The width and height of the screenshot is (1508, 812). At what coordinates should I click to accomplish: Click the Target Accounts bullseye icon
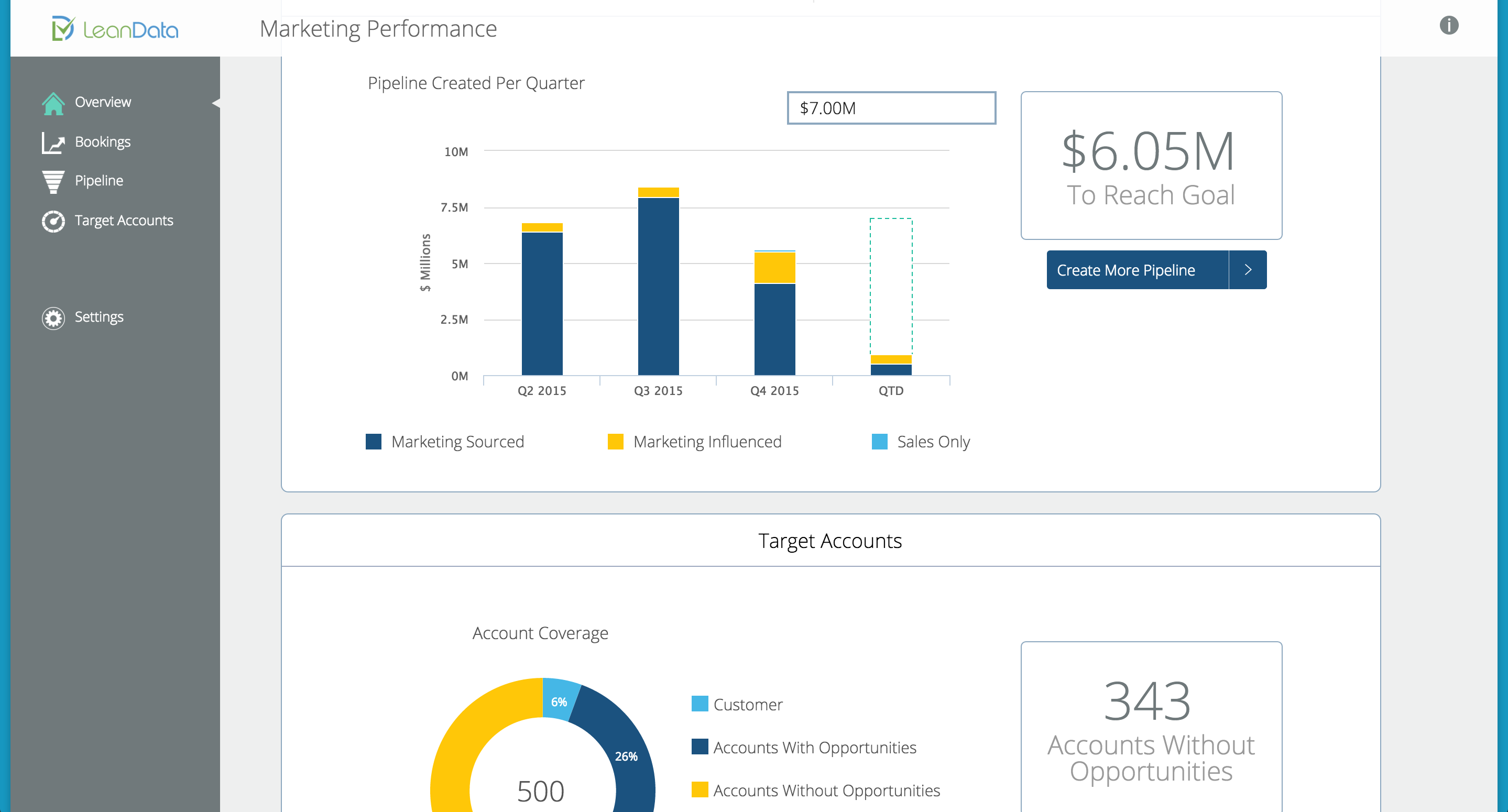click(53, 221)
